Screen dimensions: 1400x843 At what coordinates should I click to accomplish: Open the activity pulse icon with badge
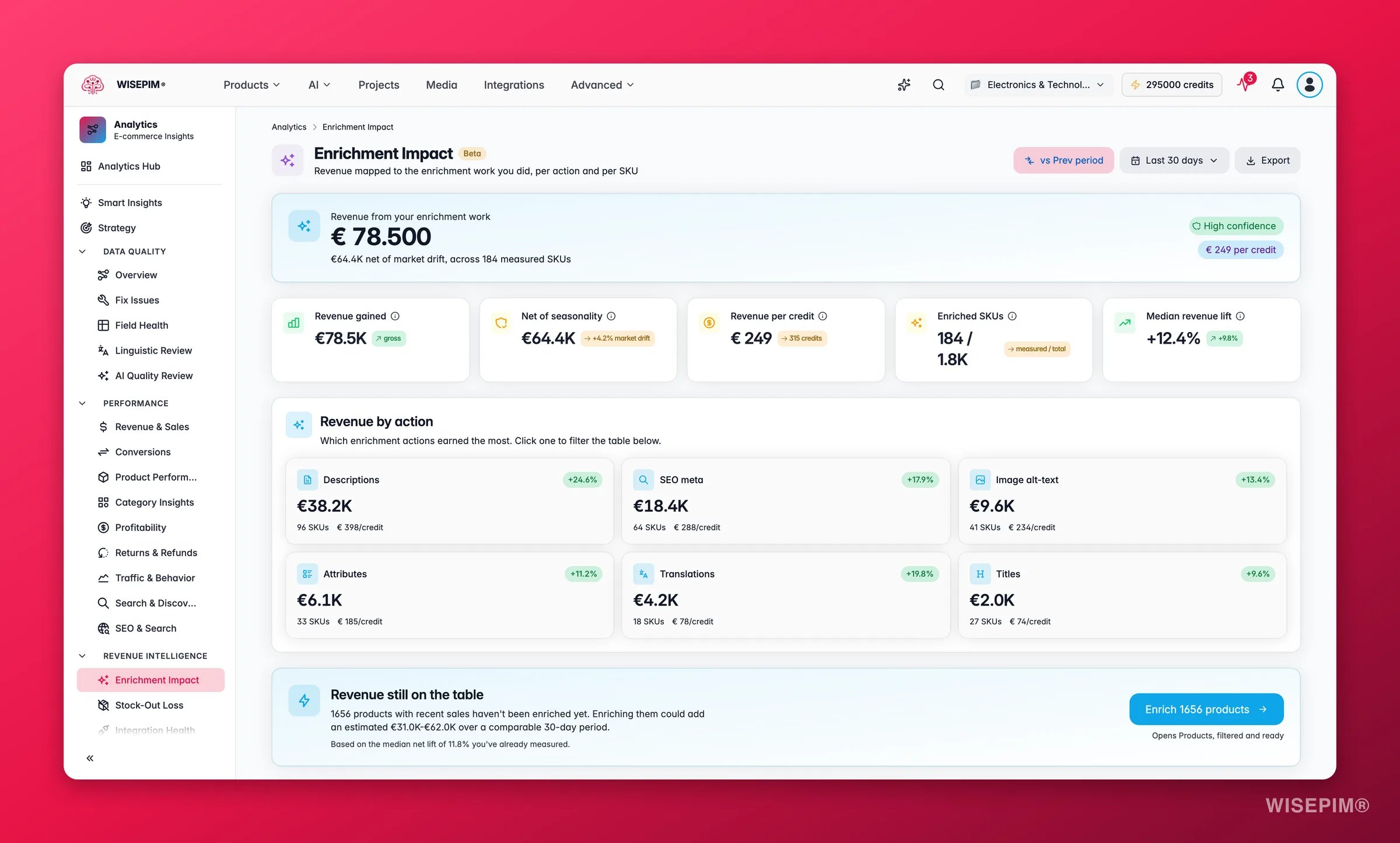coord(1246,83)
